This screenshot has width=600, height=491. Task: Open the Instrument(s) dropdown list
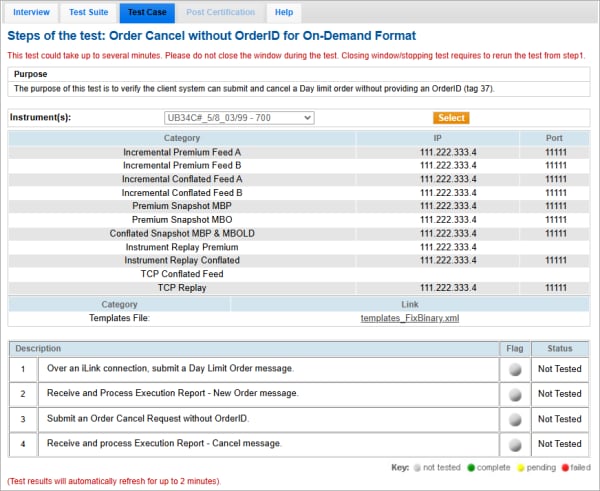(239, 118)
